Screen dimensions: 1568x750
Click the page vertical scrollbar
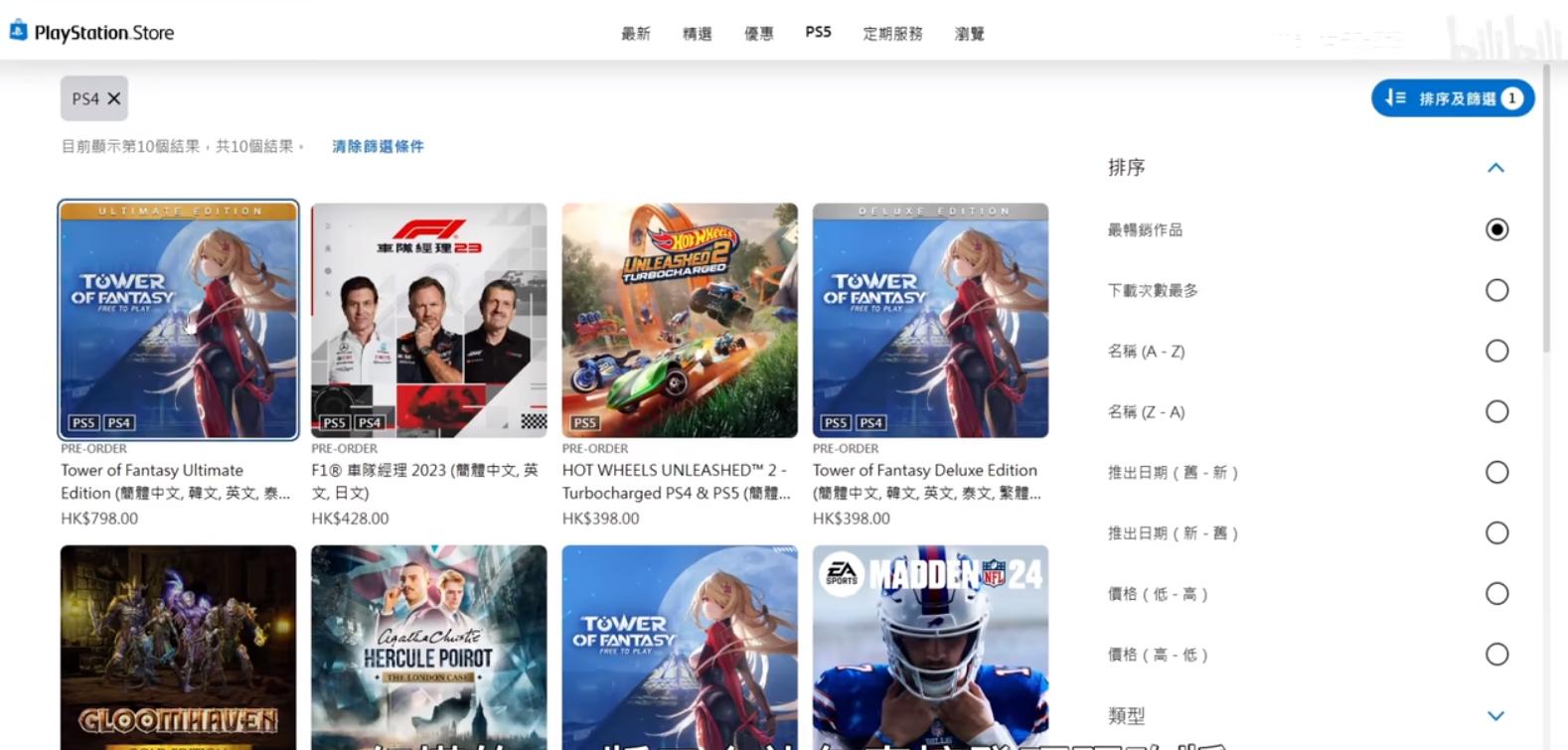1546,209
